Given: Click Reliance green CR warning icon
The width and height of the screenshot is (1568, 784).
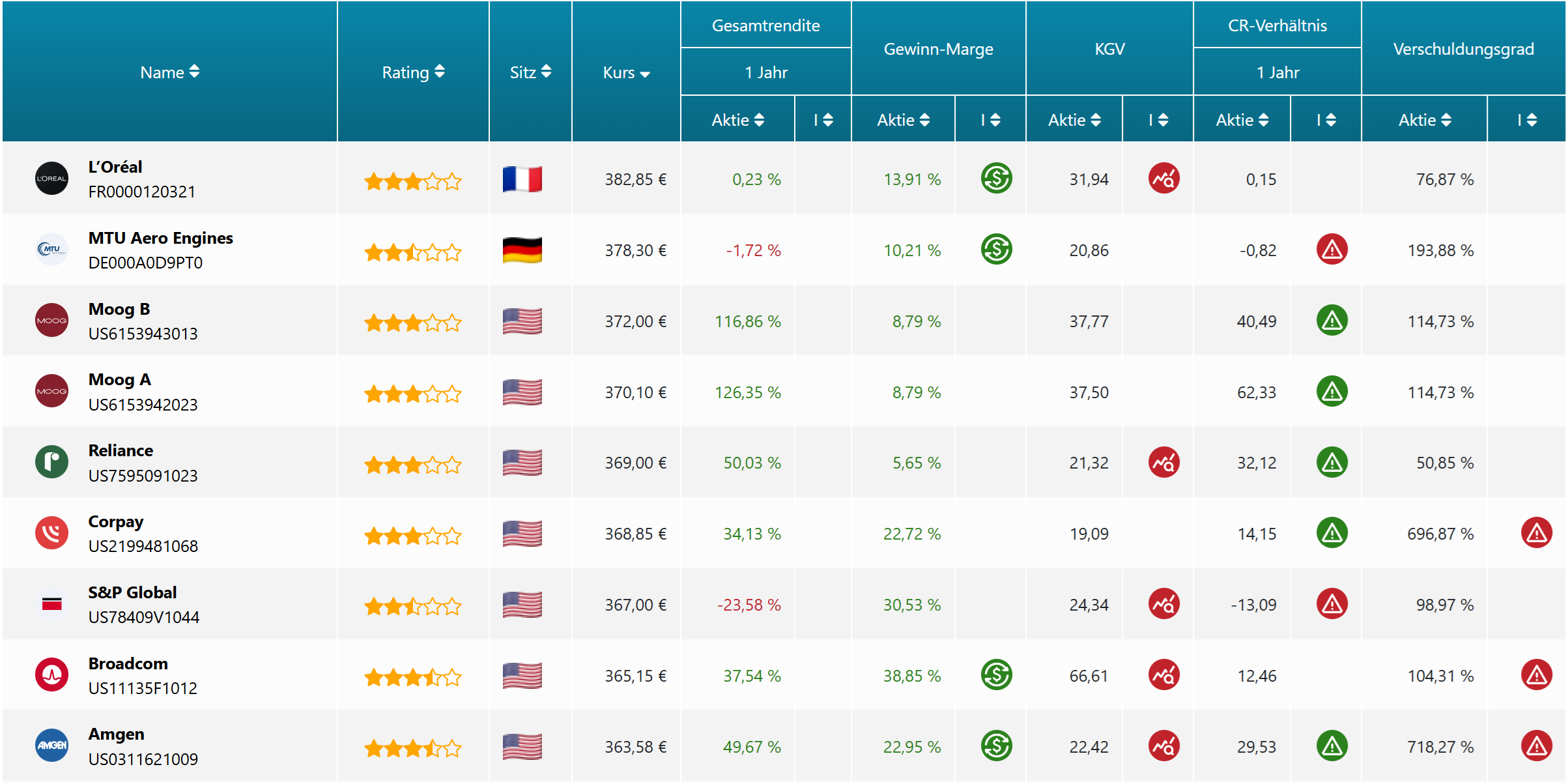Looking at the screenshot, I should (x=1332, y=463).
